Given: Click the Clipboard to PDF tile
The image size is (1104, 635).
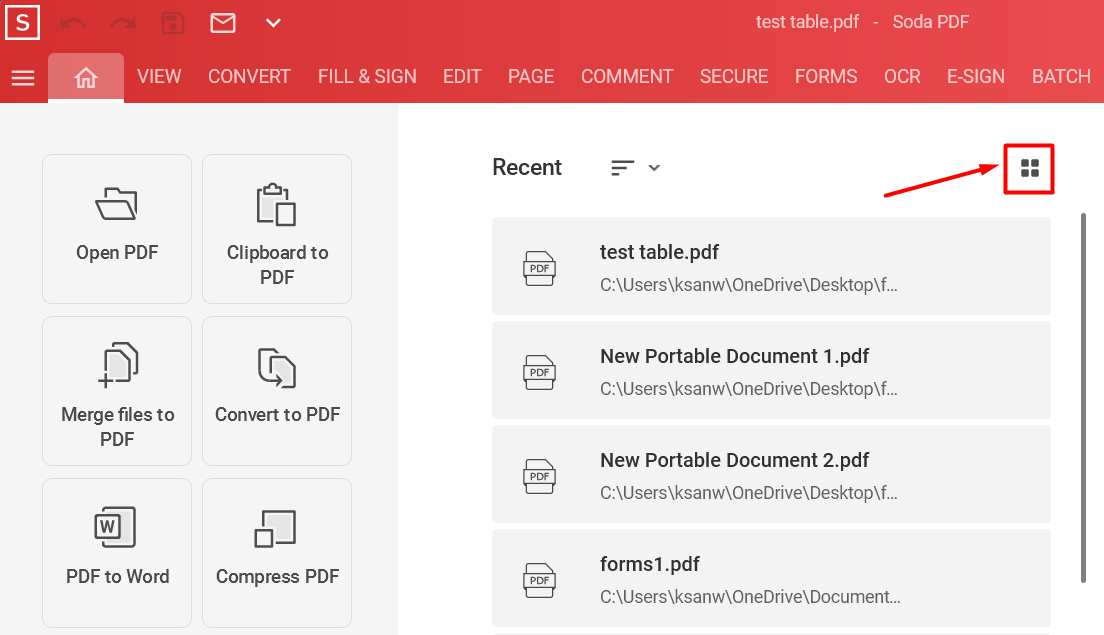Looking at the screenshot, I should 277,229.
